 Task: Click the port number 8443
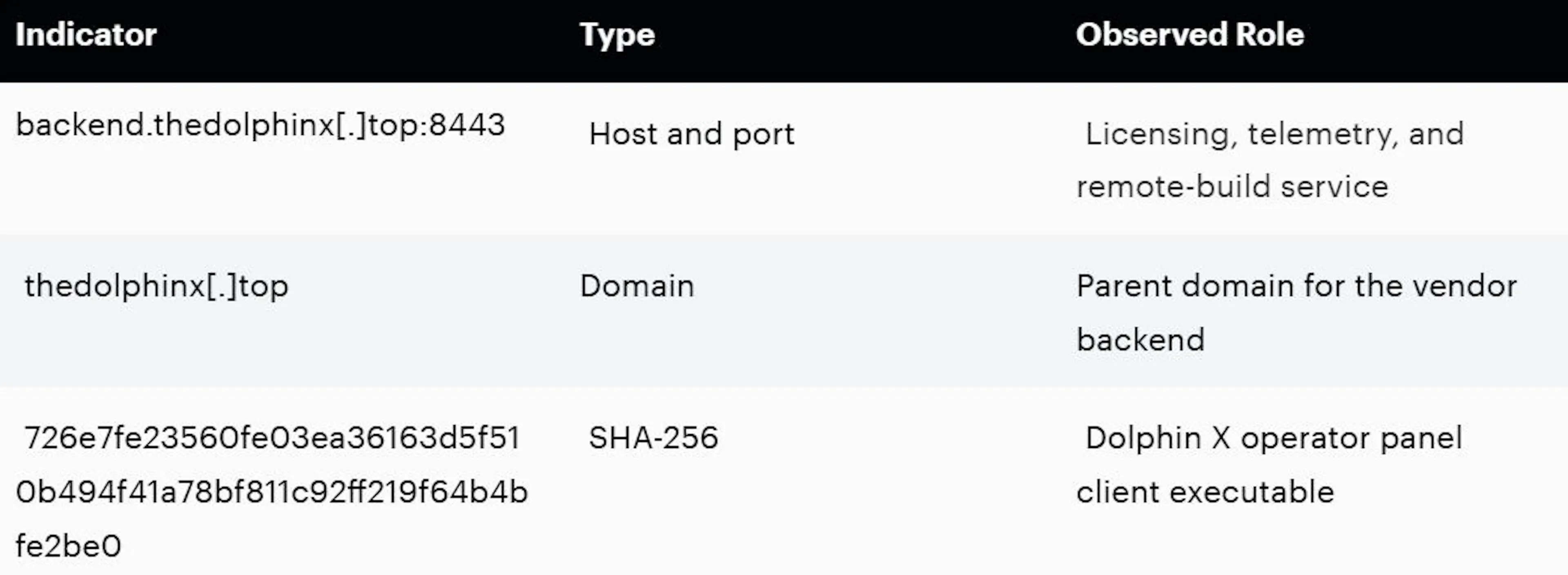(x=467, y=125)
